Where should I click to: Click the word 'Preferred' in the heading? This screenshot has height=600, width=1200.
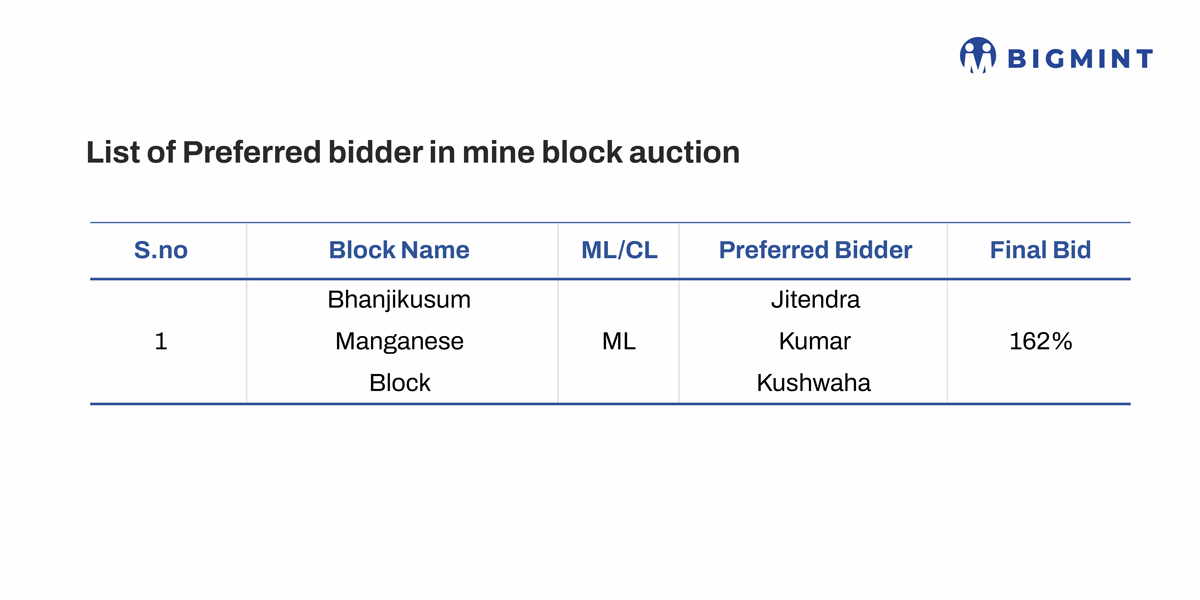click(x=252, y=152)
